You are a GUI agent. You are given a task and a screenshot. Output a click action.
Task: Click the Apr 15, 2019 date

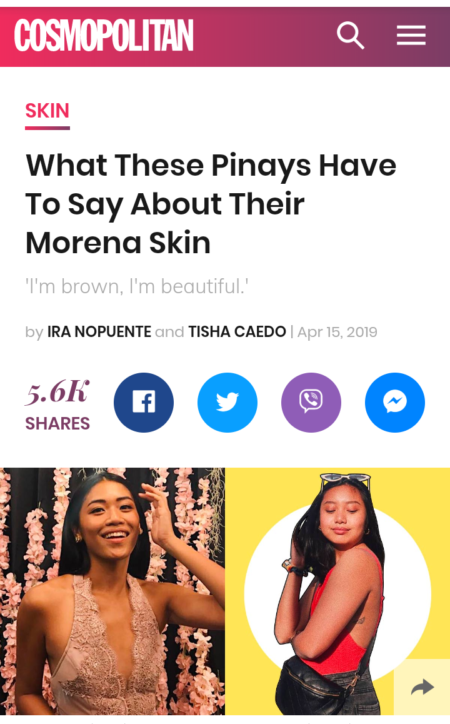[x=337, y=332]
